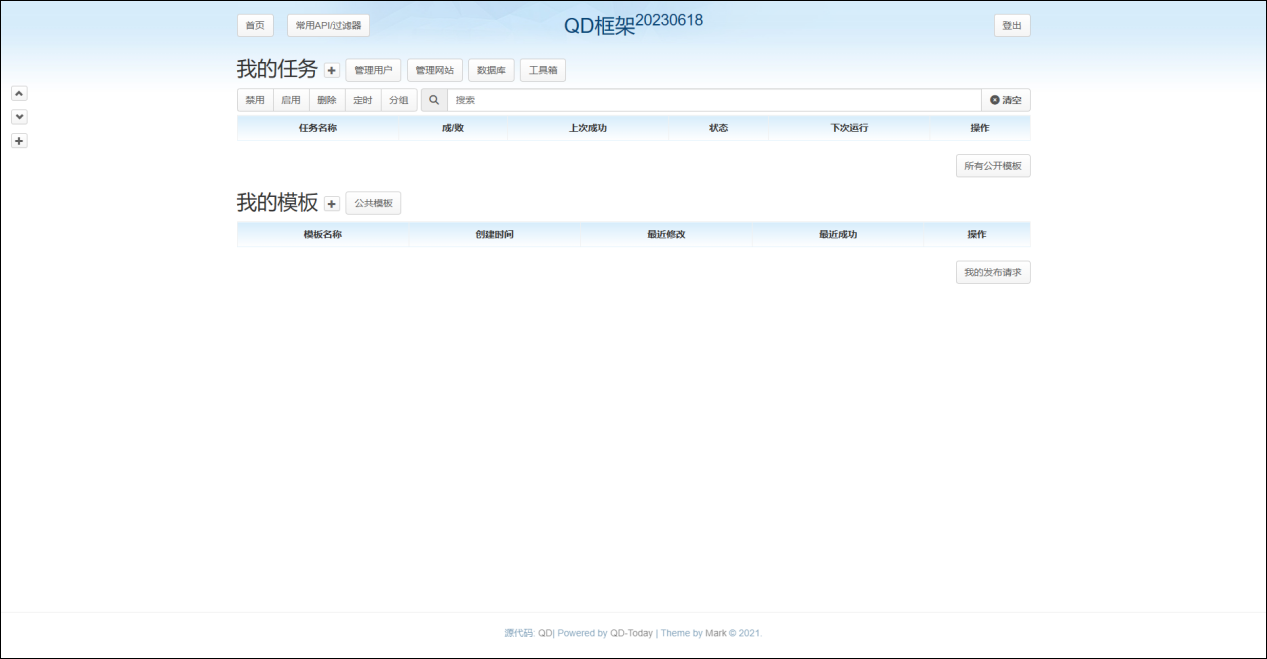Viewport: 1267px width, 659px height.
Task: Open 管理用户 user management
Action: coord(373,71)
